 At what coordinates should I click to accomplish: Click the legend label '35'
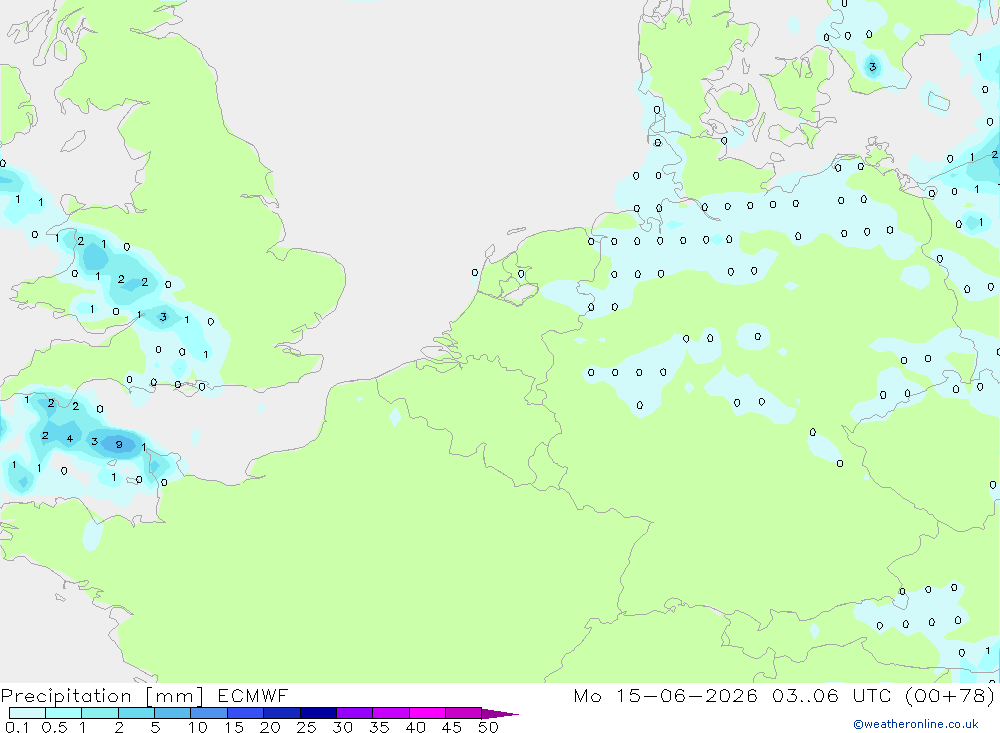tap(379, 727)
